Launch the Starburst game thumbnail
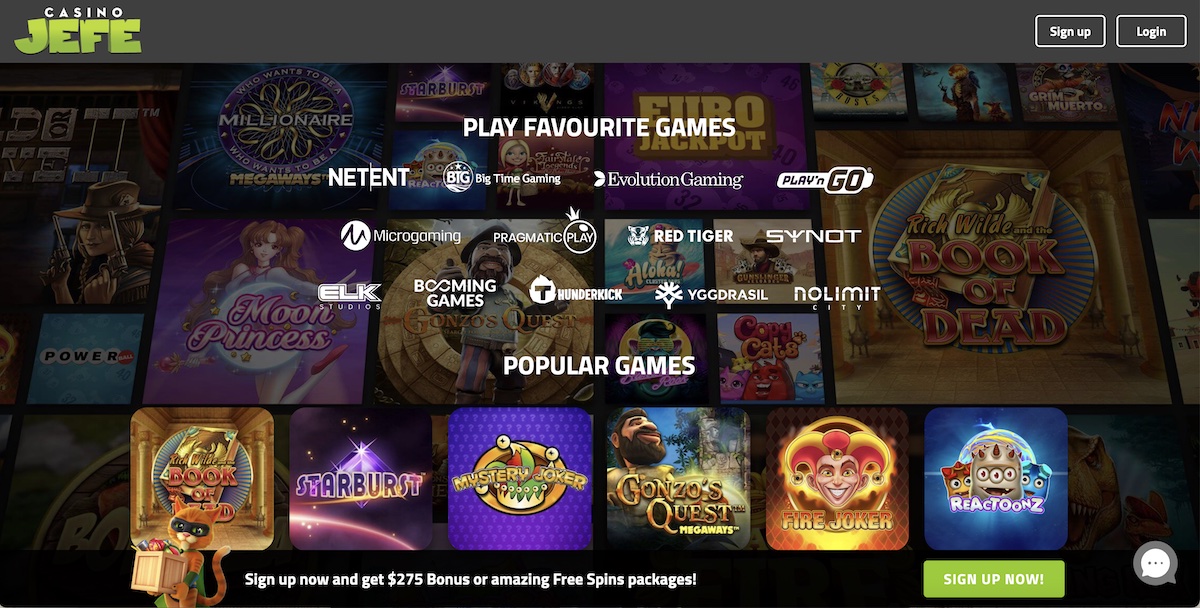 360,479
